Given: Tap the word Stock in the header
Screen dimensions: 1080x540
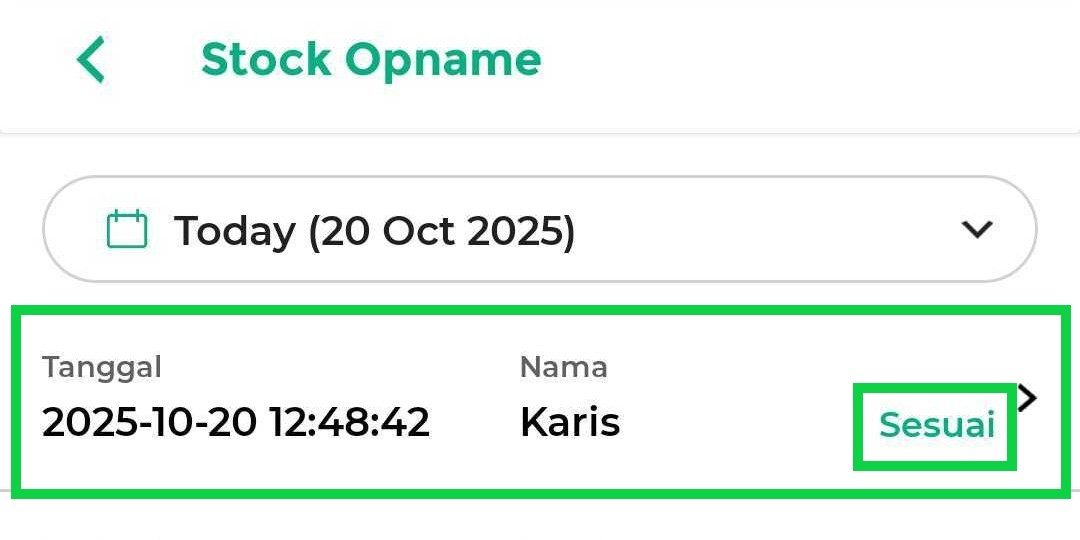Looking at the screenshot, I should (266, 60).
